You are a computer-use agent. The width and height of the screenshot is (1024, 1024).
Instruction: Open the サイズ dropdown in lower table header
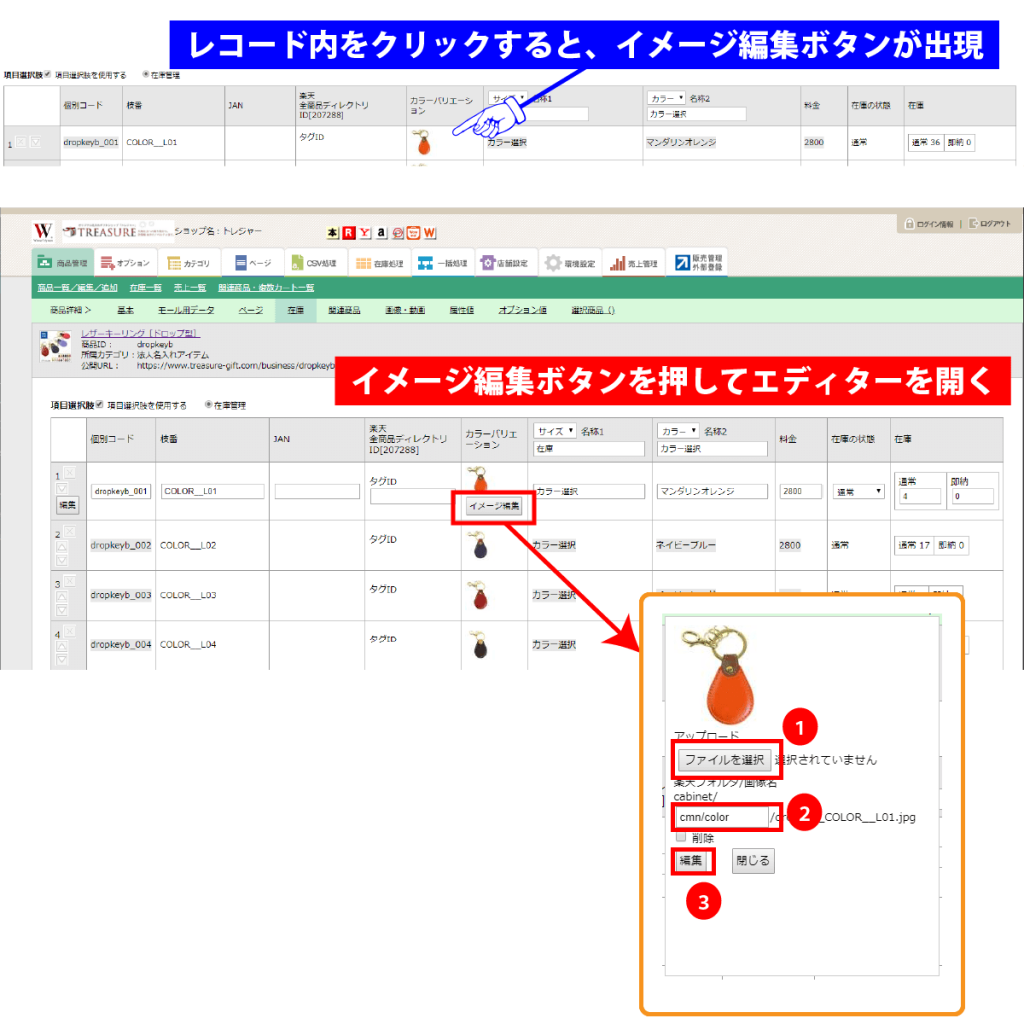click(x=556, y=431)
